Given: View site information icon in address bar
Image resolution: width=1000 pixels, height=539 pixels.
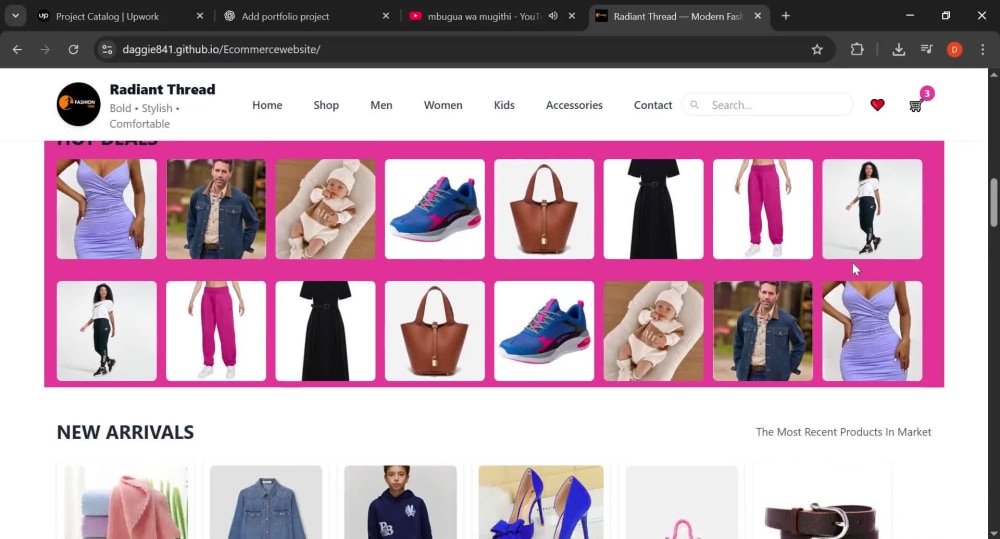Looking at the screenshot, I should pos(107,49).
